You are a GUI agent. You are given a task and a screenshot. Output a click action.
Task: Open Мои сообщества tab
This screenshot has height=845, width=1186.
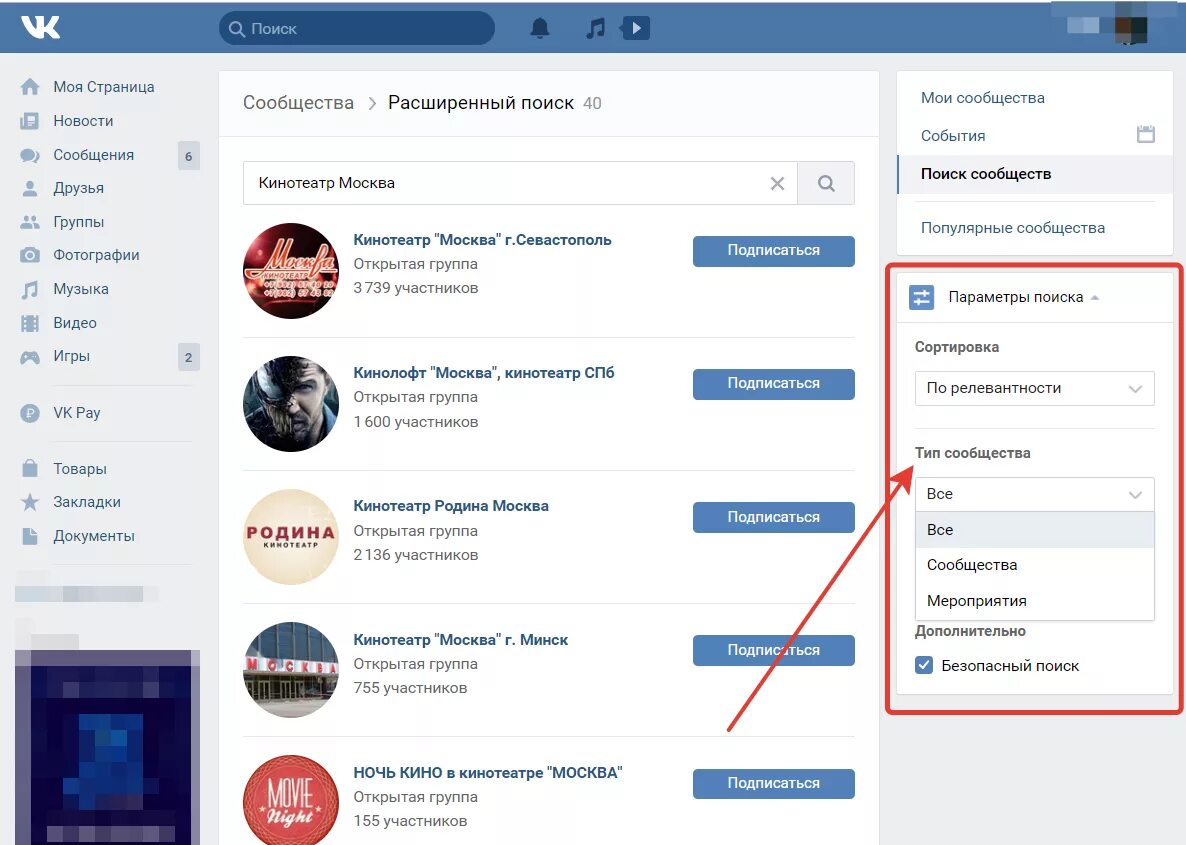[982, 98]
